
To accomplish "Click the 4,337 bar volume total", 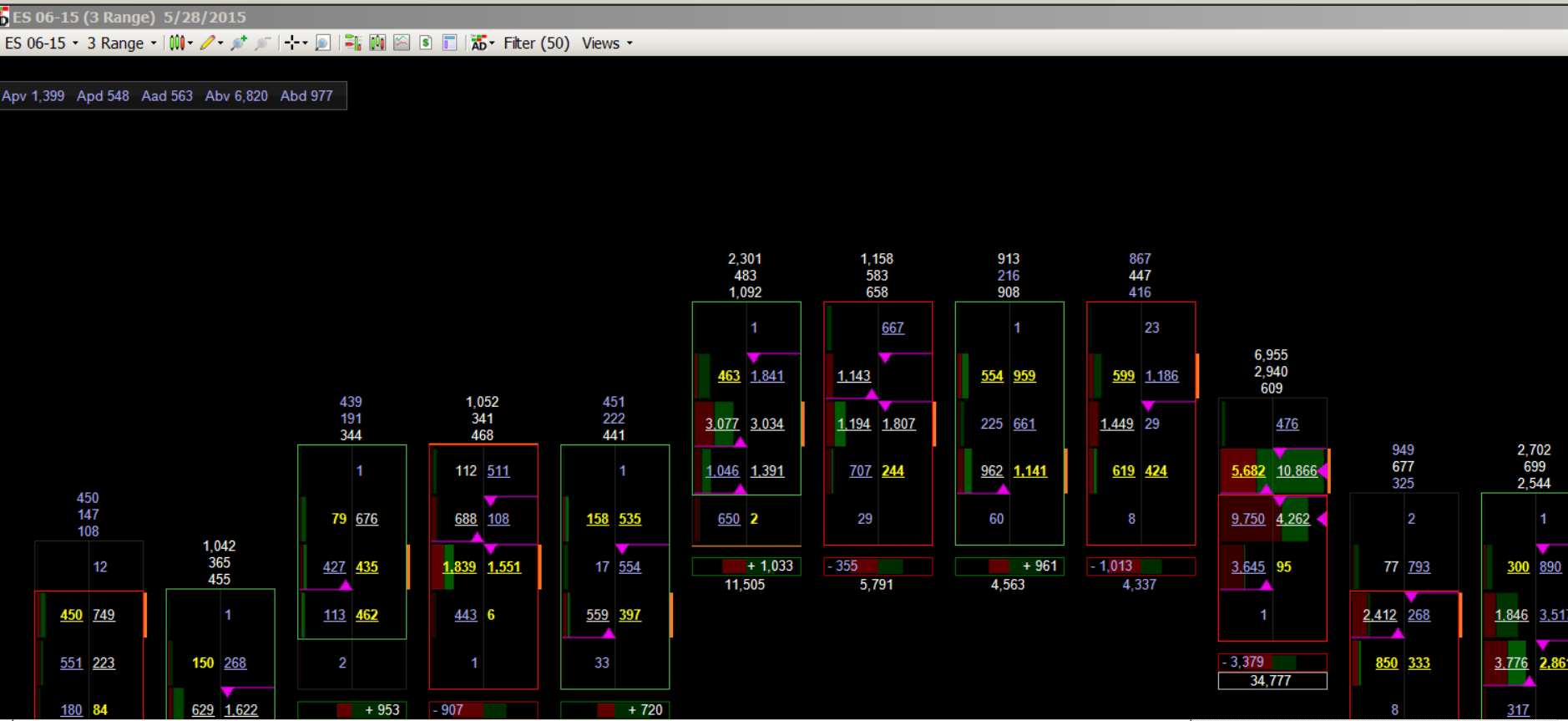I will click(x=1140, y=585).
